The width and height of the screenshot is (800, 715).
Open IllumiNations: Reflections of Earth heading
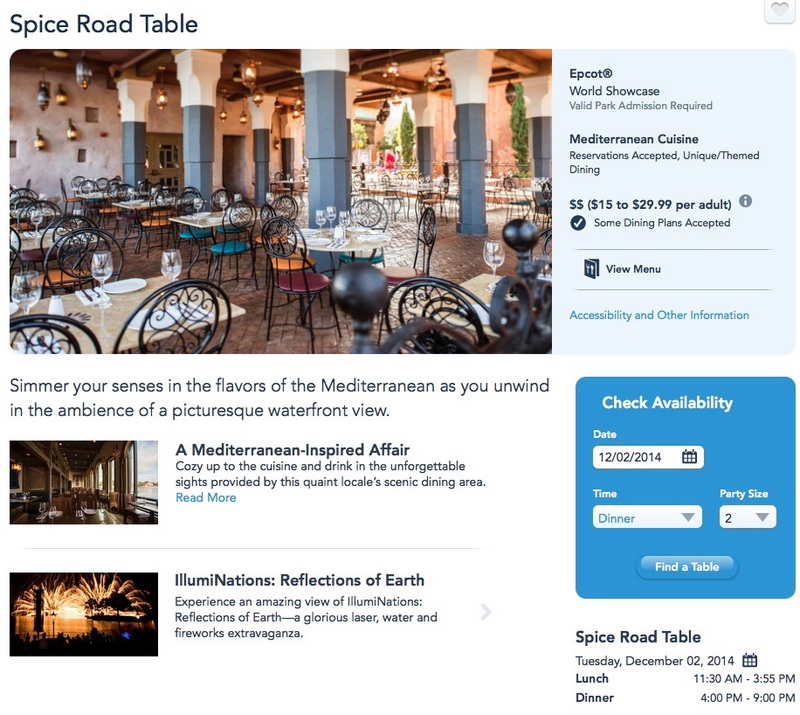pos(299,580)
